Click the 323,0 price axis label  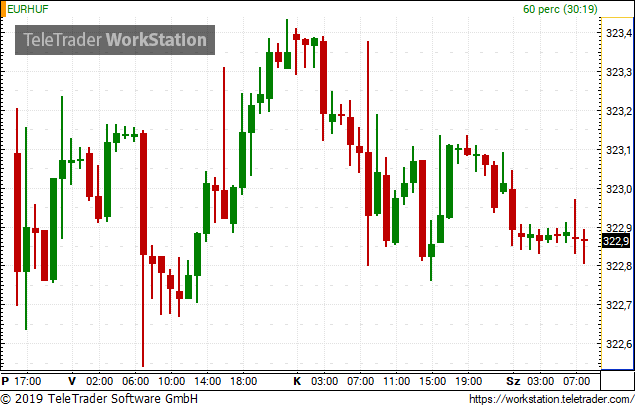pos(618,189)
